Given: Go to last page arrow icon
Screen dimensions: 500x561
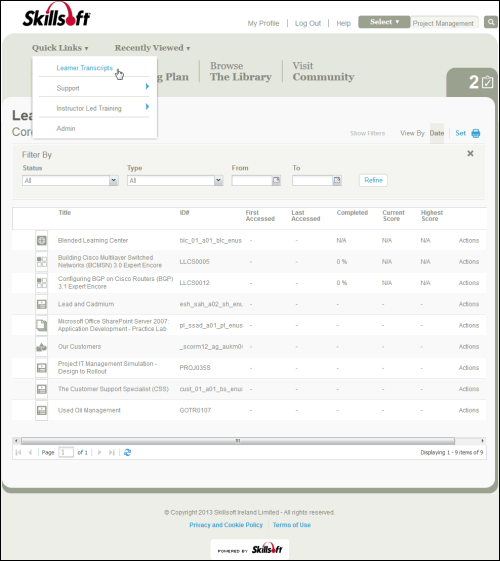Looking at the screenshot, I should point(112,453).
